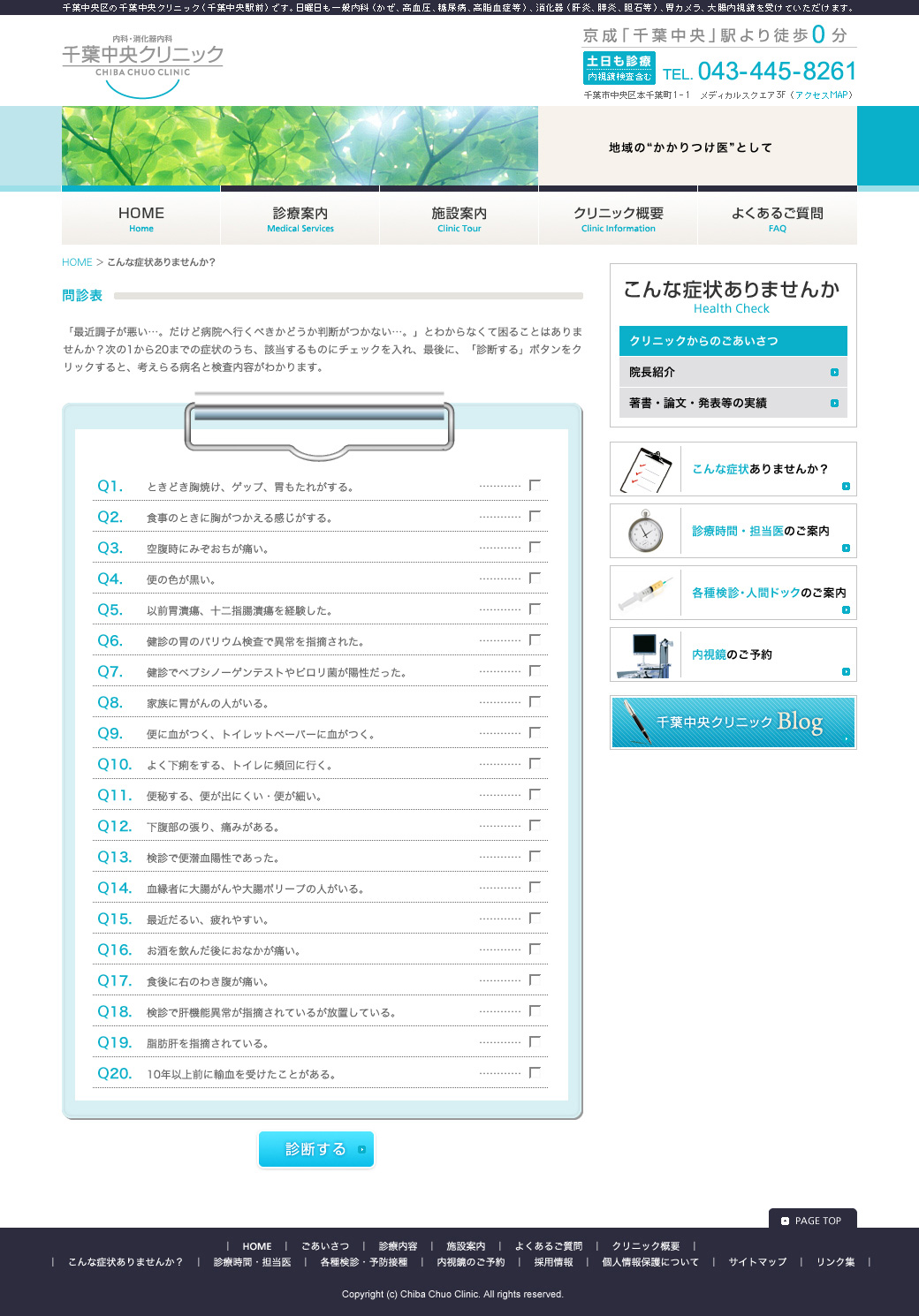
Task: Click the Chiba Chuo Clinic logo
Action: [142, 66]
